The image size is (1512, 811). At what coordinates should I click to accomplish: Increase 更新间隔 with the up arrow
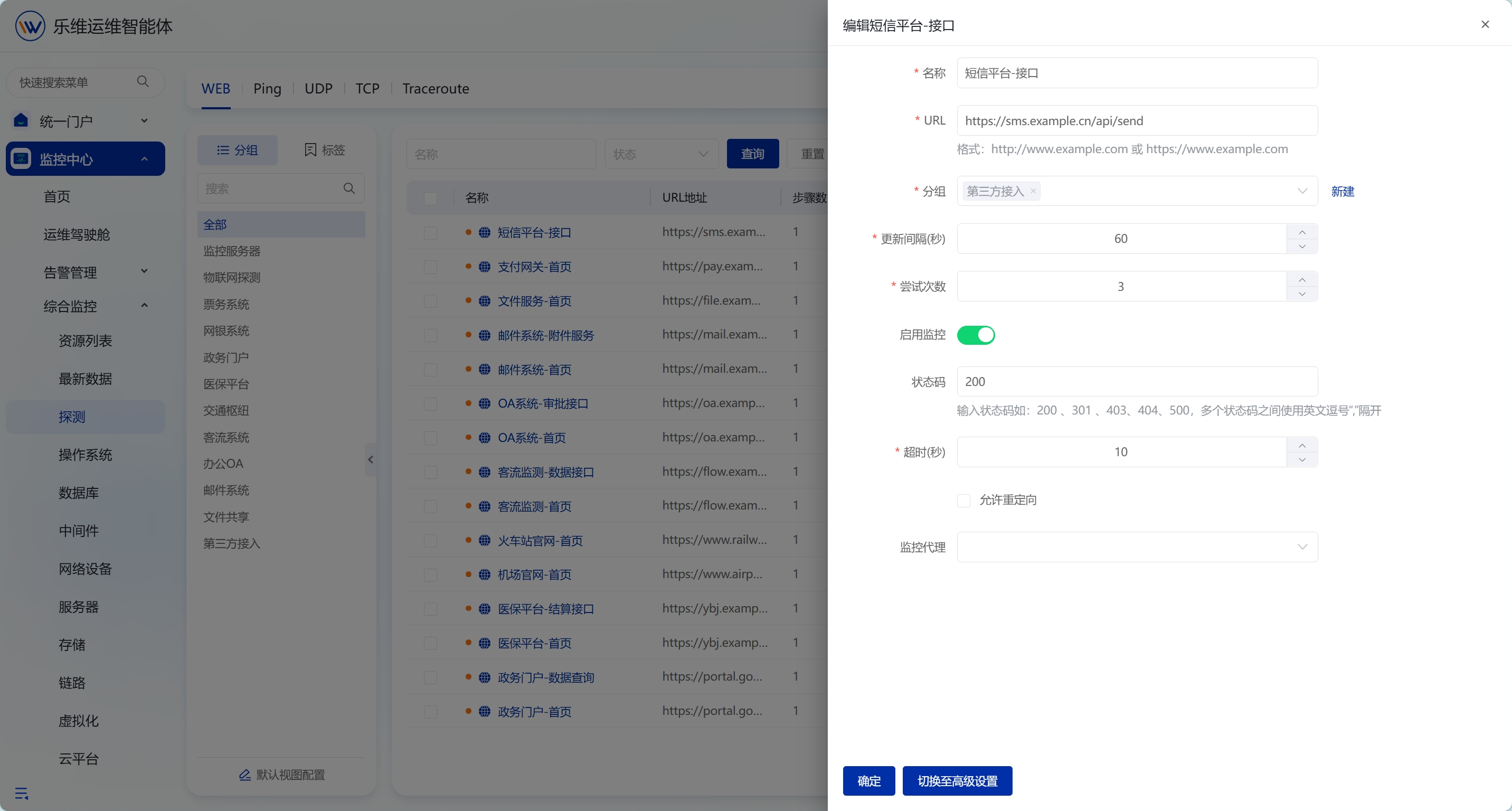point(1302,232)
